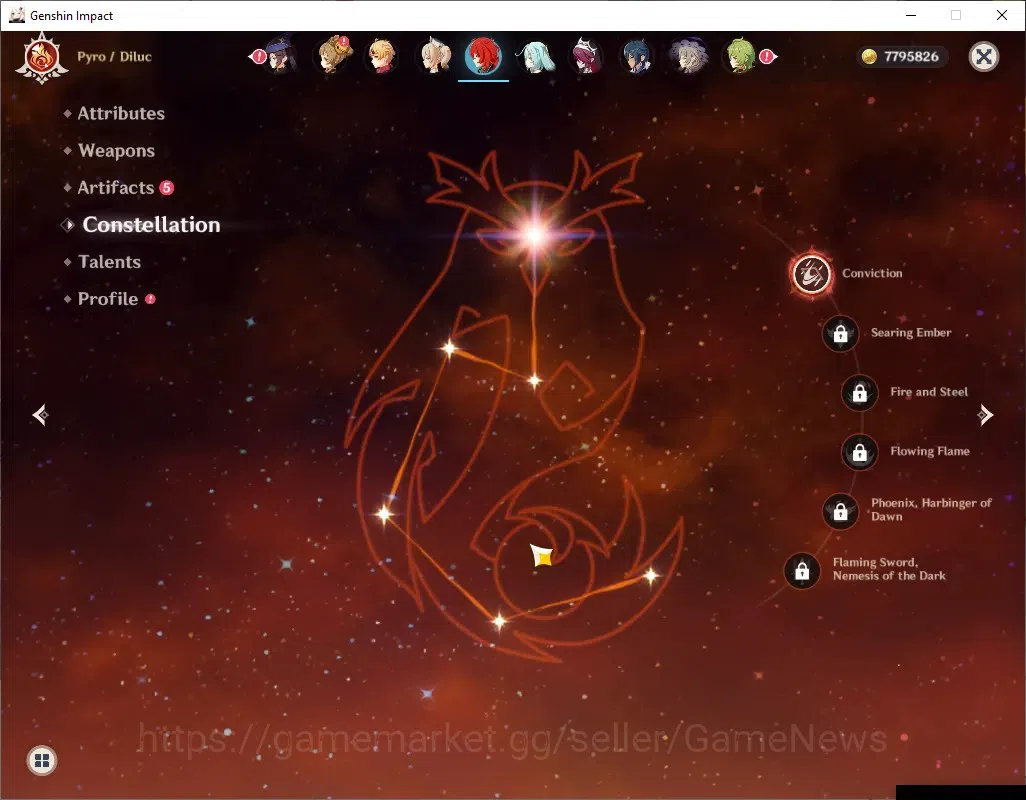Click the Mora coin icon
Image resolution: width=1026 pixels, height=800 pixels.
click(x=869, y=57)
